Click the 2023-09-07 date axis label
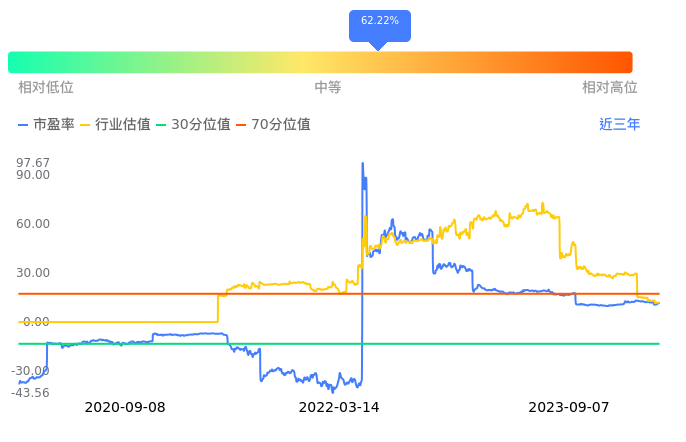 [x=568, y=408]
